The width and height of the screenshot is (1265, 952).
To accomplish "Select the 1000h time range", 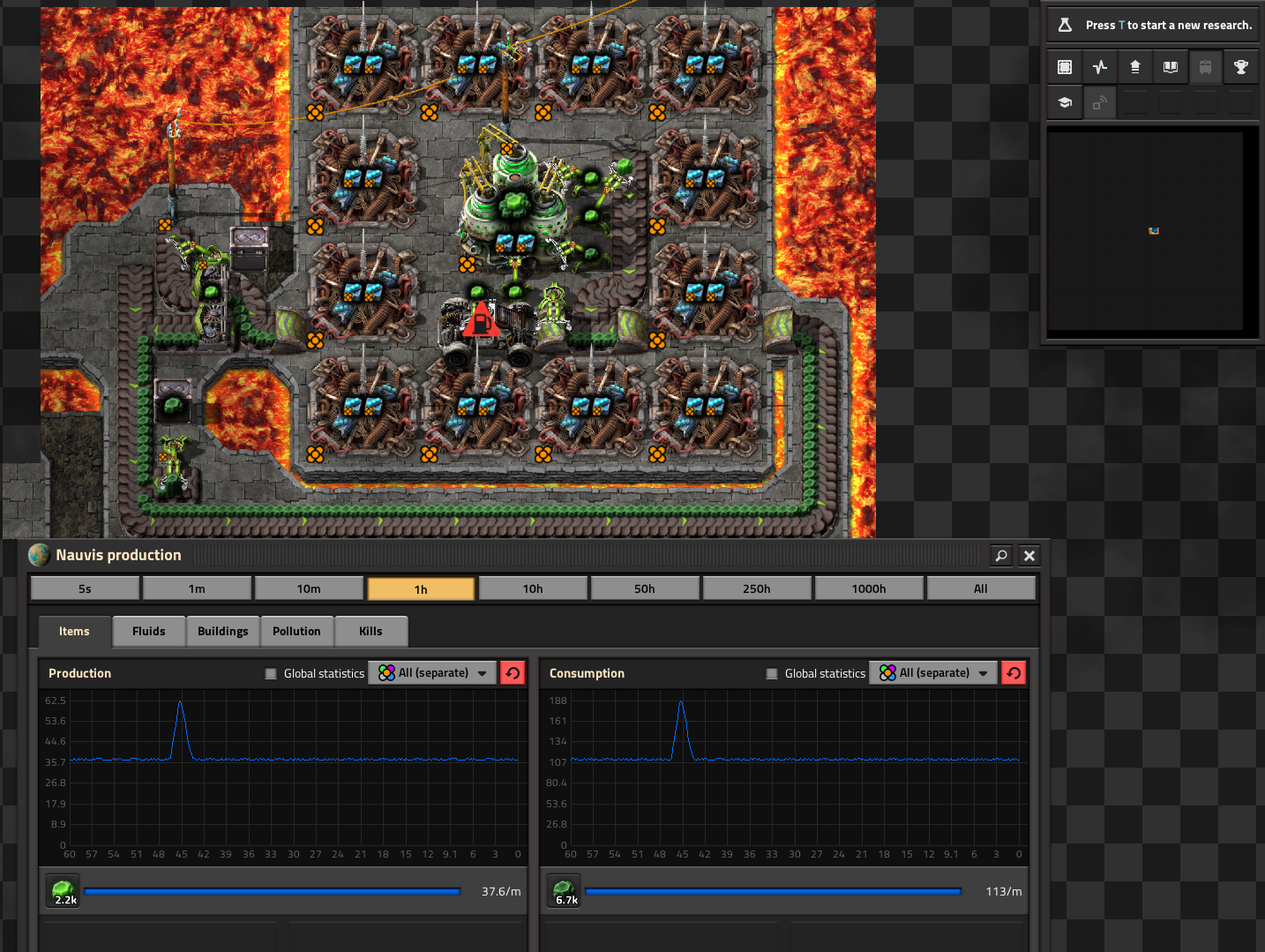I will (869, 588).
